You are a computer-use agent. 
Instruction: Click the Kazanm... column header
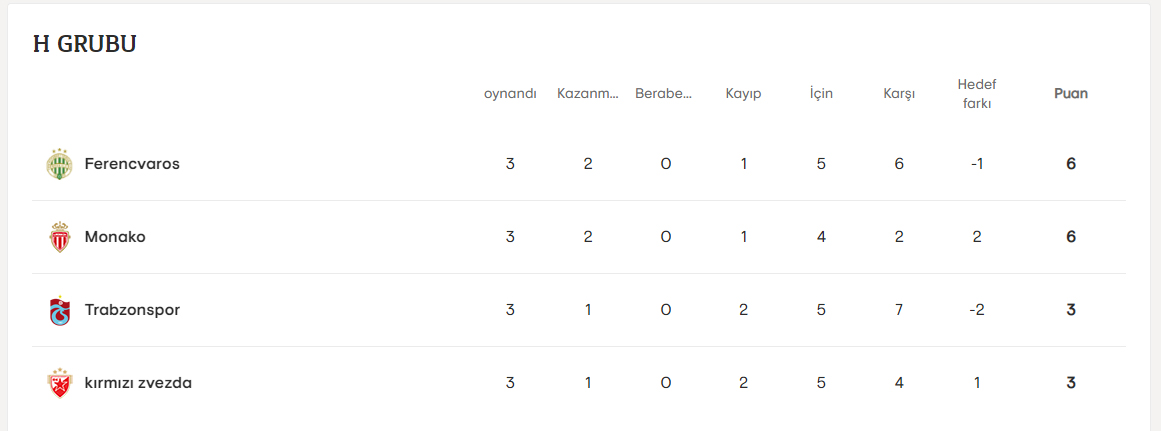pos(588,94)
